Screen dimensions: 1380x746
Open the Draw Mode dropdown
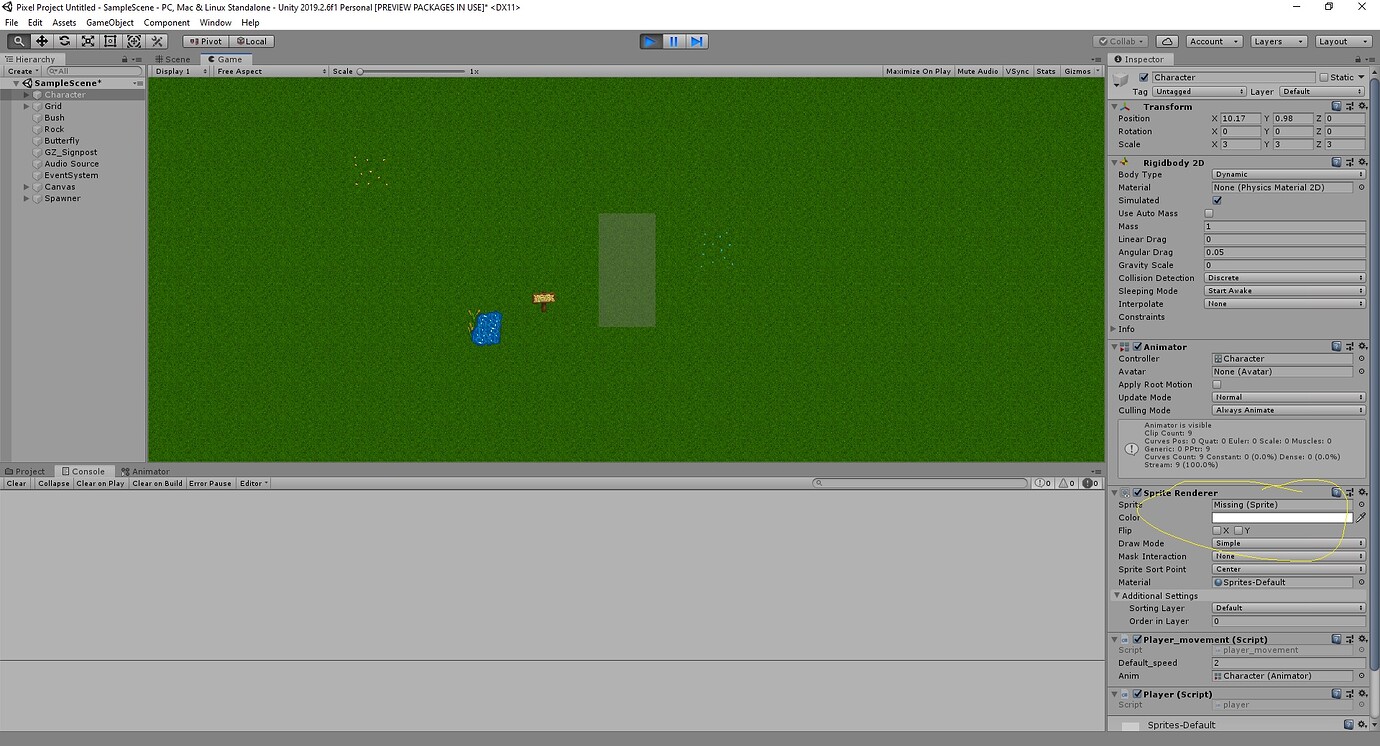tap(1287, 543)
